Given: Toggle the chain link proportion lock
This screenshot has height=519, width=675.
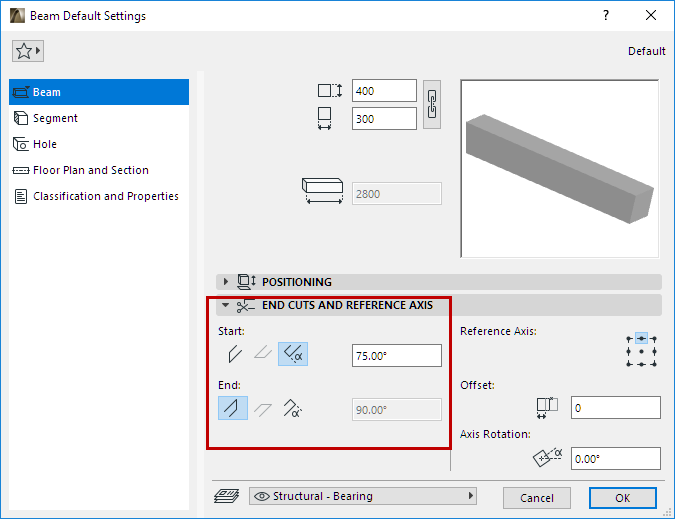Looking at the screenshot, I should [x=432, y=104].
